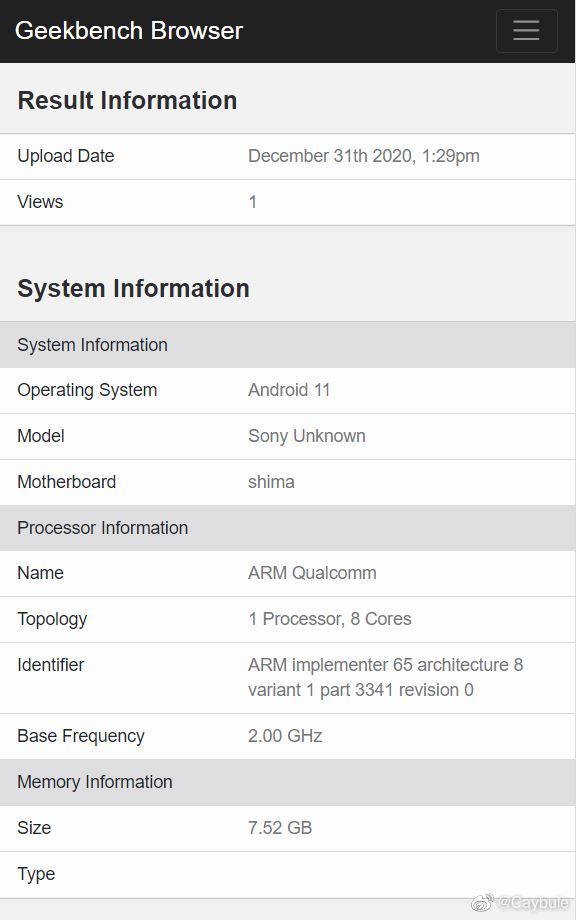This screenshot has width=576, height=920.
Task: Click the Memory Information section header
Action: tap(287, 782)
